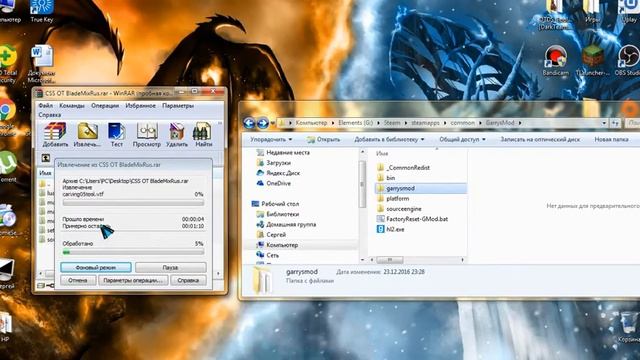Open the Общий доступ dropdown
The height and width of the screenshot is (360, 640).
click(x=462, y=140)
